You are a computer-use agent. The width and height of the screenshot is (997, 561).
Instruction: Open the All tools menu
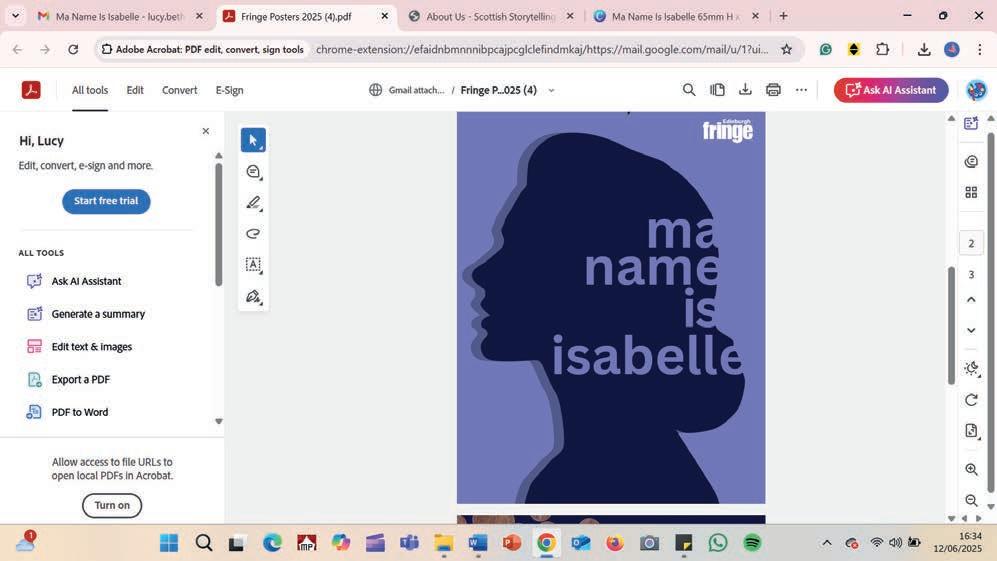90,90
